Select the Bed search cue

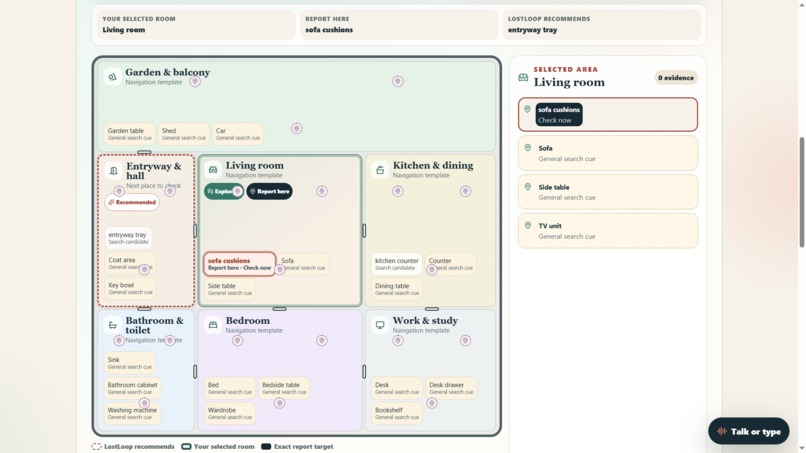230,388
